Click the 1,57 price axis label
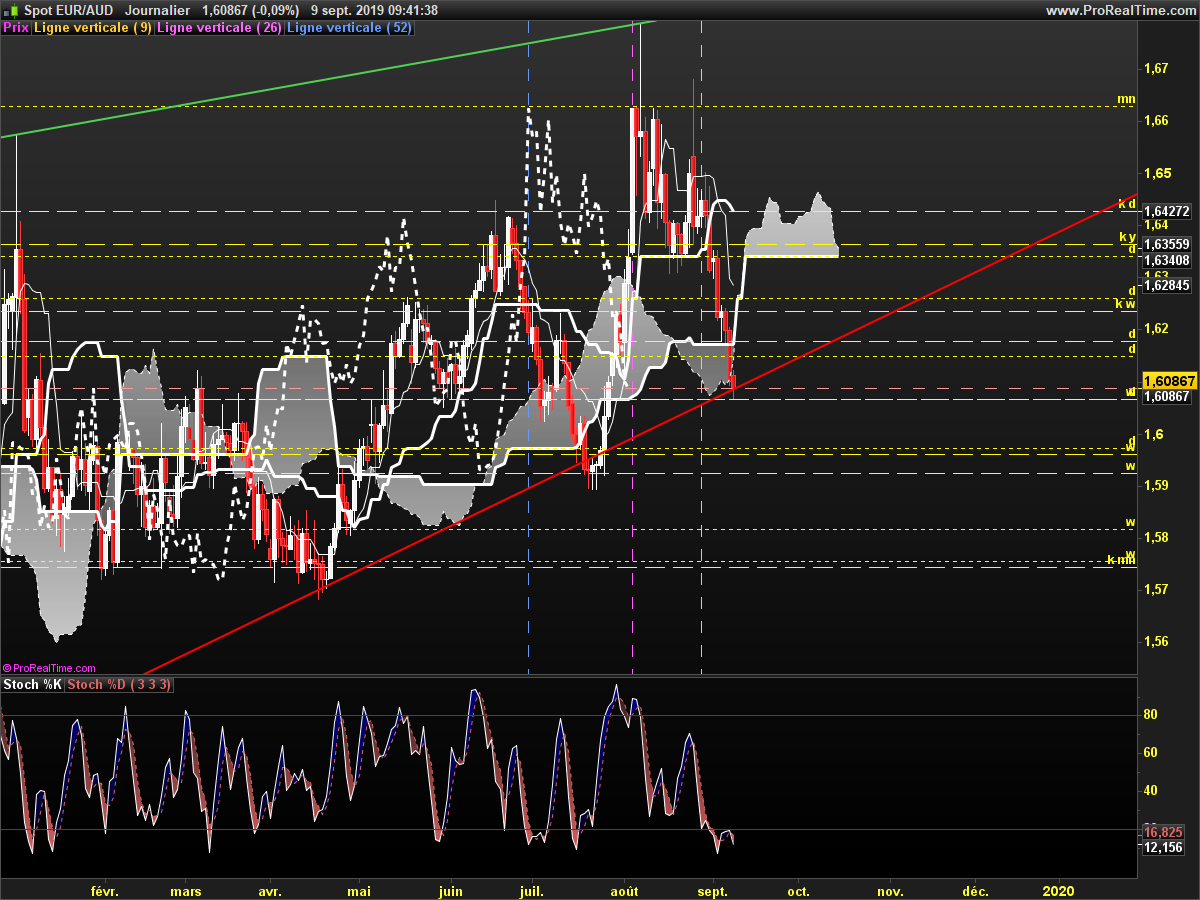 [x=1156, y=589]
